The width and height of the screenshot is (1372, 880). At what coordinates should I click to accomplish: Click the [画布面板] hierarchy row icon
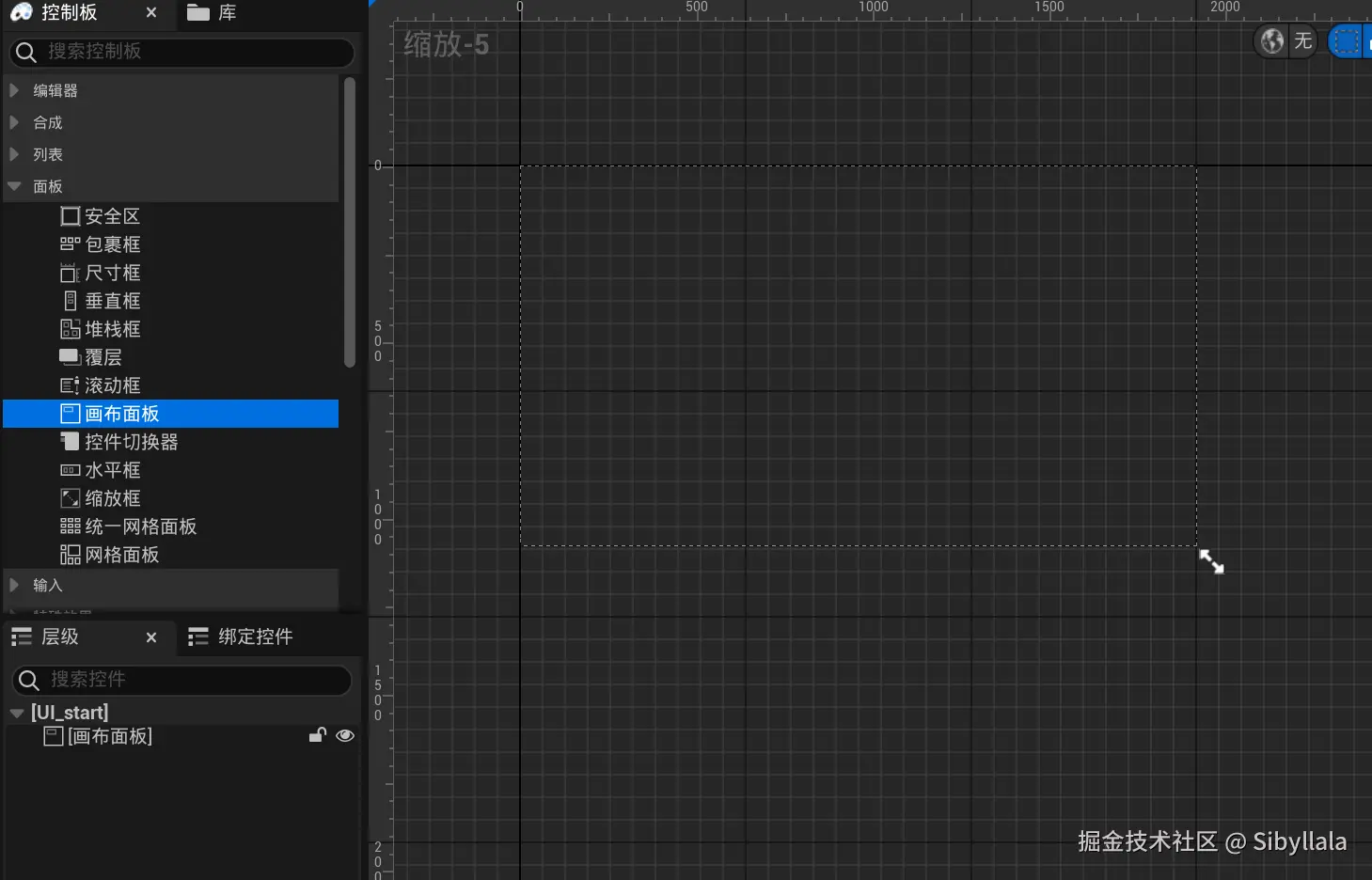point(54,736)
